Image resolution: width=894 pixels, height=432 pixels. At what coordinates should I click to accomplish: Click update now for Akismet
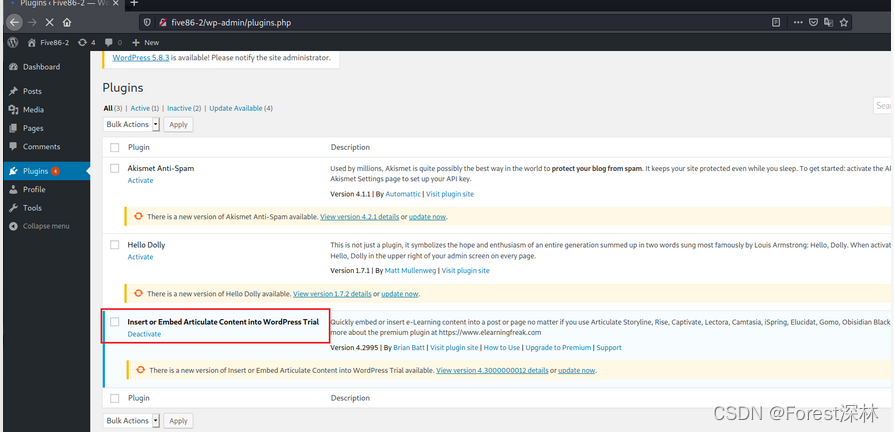point(428,217)
